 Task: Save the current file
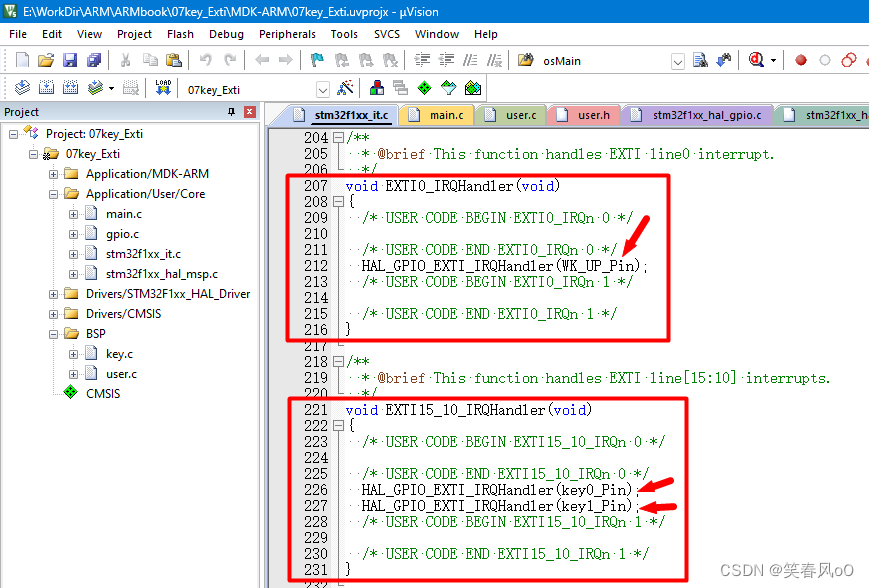point(70,60)
